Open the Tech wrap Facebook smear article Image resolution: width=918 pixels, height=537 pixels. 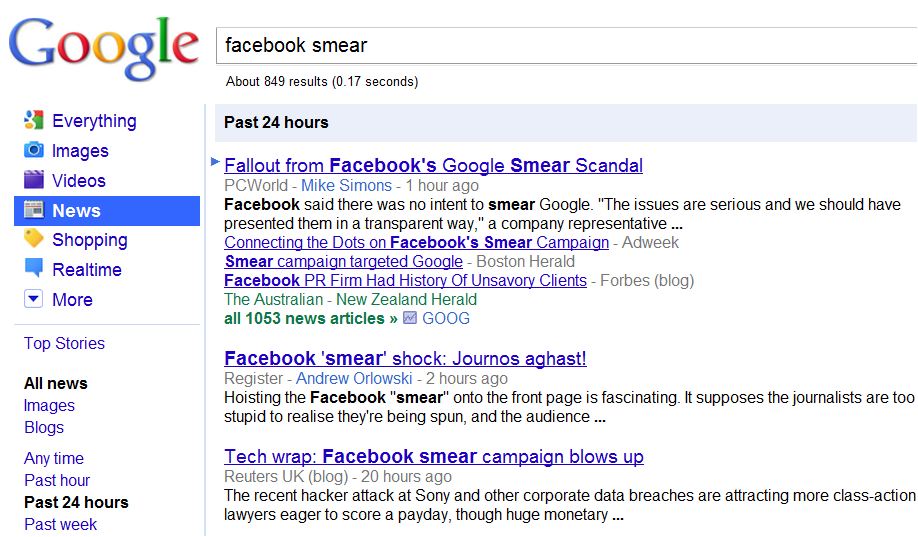[x=433, y=457]
